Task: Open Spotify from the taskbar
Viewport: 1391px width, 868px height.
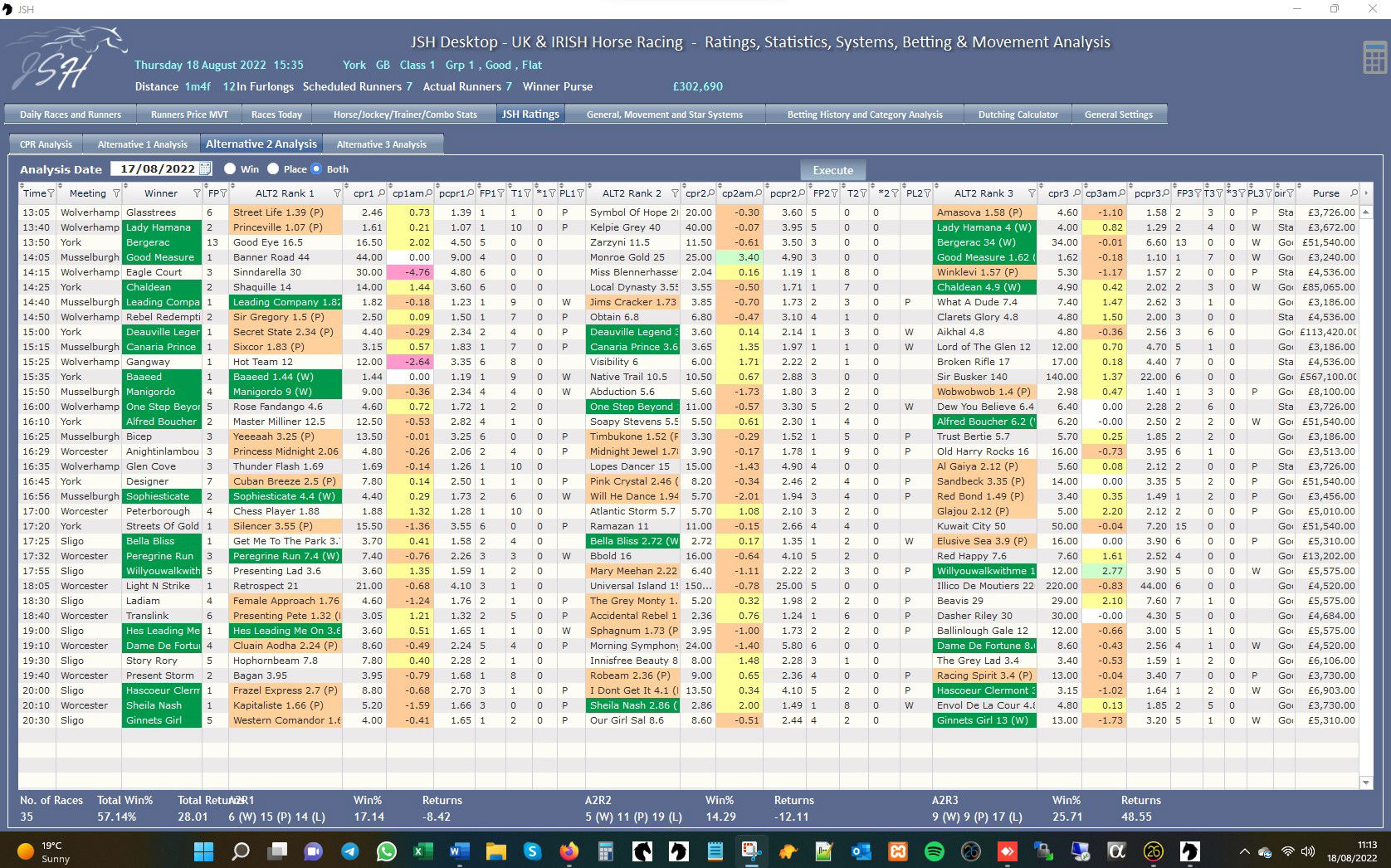Action: click(x=934, y=851)
